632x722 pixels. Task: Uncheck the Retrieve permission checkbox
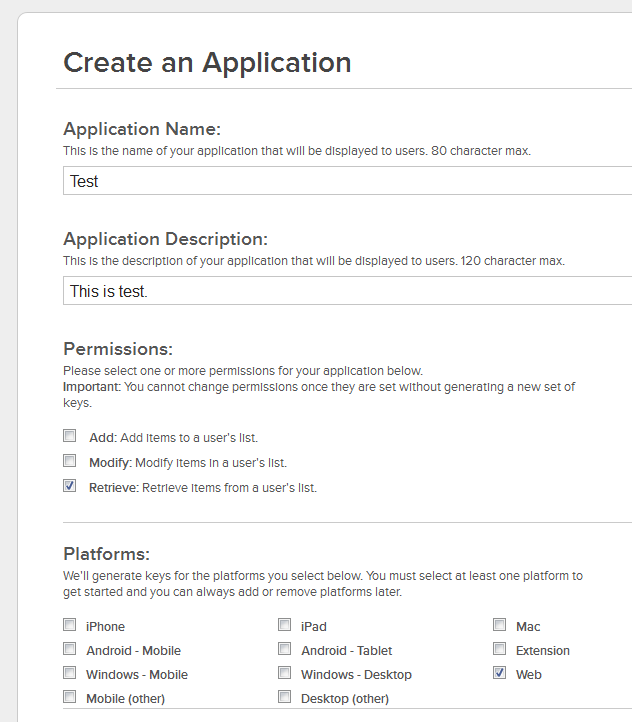[70, 485]
